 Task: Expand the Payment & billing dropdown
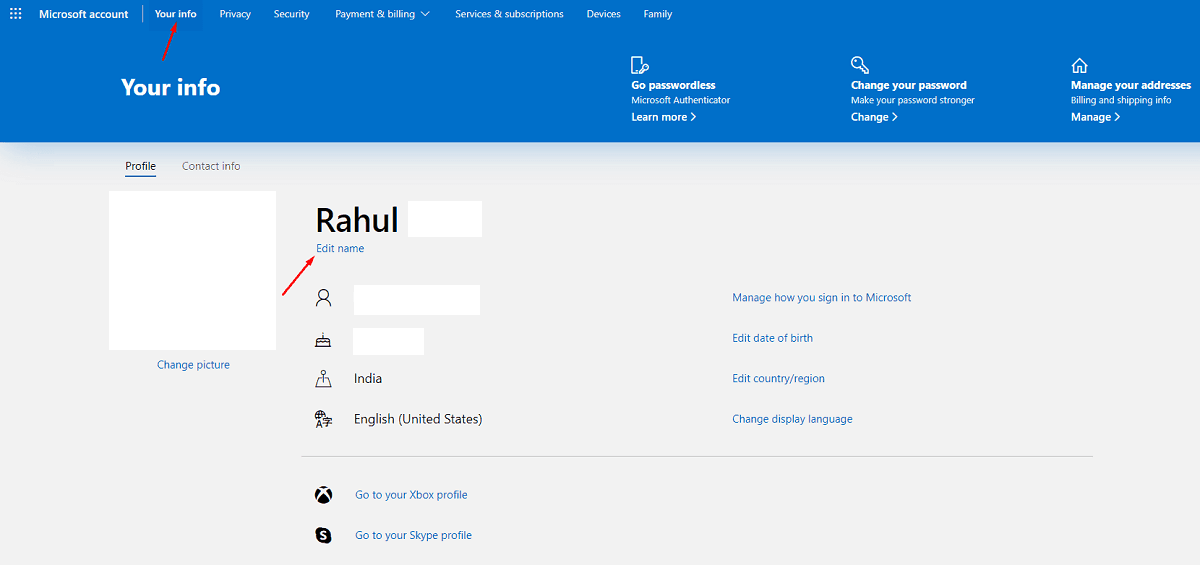click(383, 14)
